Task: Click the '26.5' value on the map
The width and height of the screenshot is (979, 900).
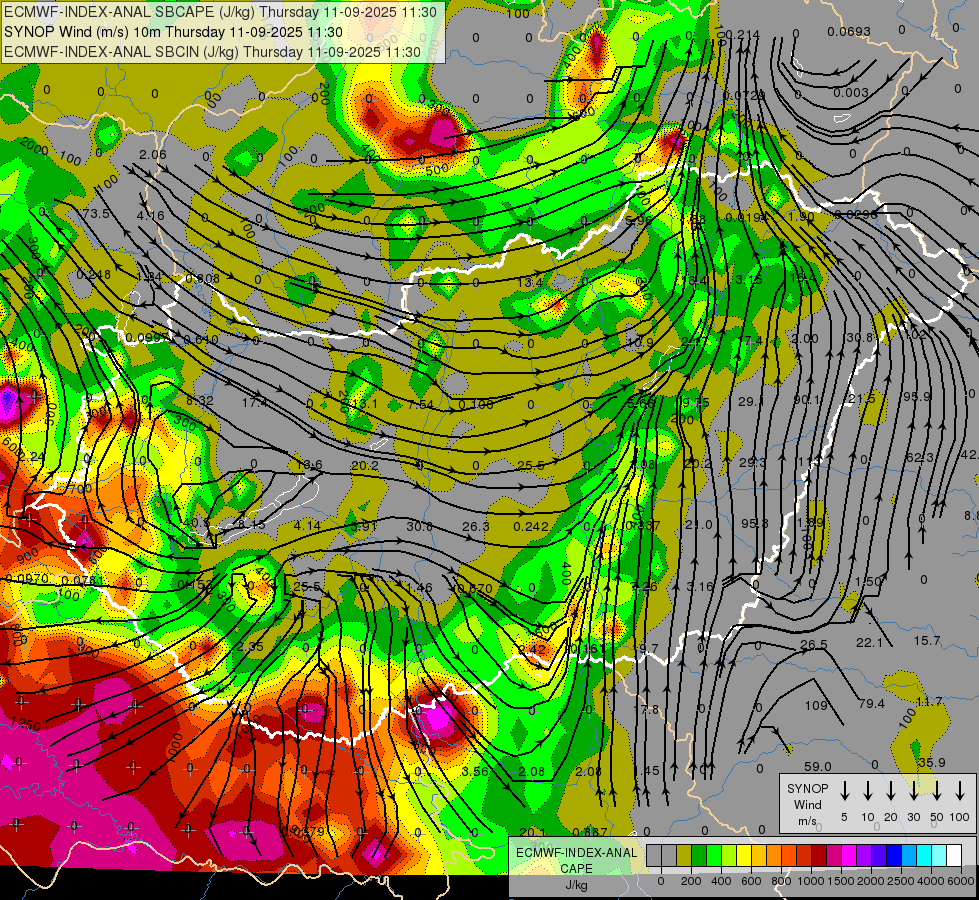Action: (814, 645)
